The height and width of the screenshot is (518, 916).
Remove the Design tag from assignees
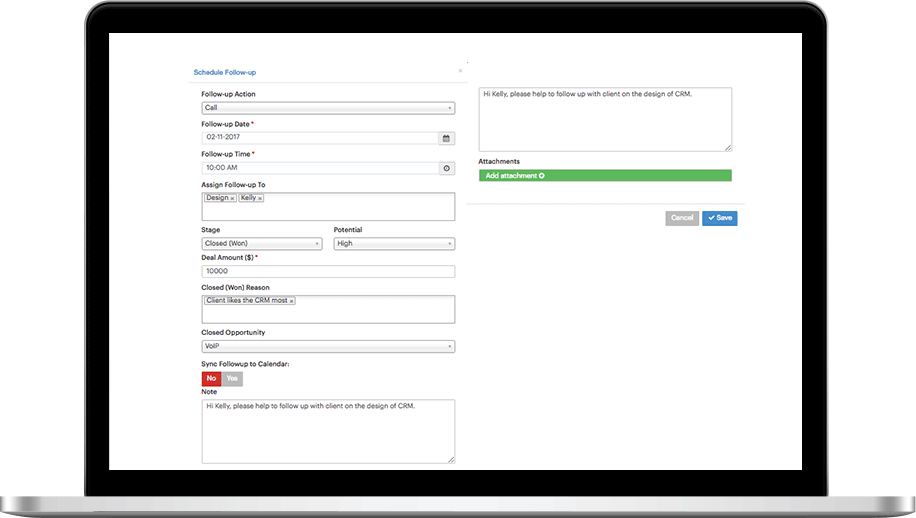coord(232,198)
